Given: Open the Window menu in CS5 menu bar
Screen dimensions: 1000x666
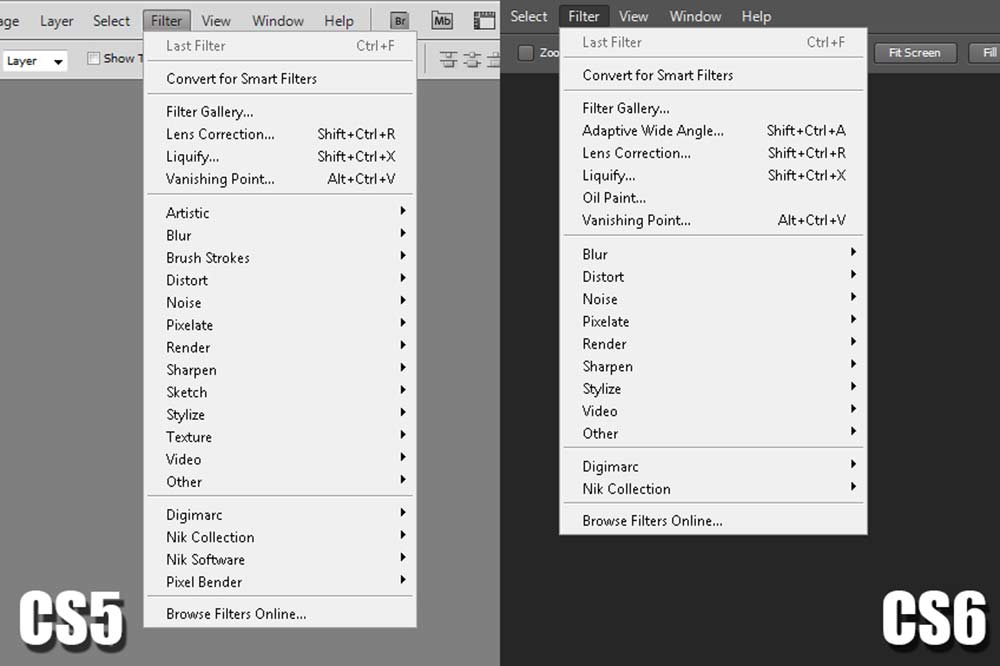Looking at the screenshot, I should click(278, 21).
